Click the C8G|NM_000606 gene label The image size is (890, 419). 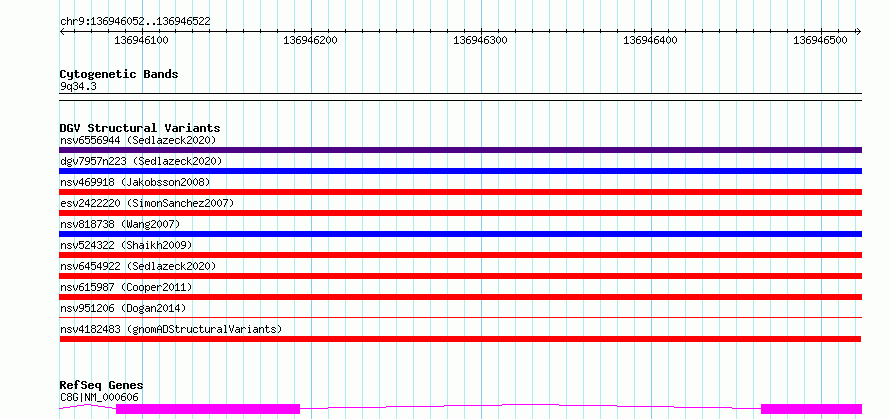pyautogui.click(x=99, y=397)
